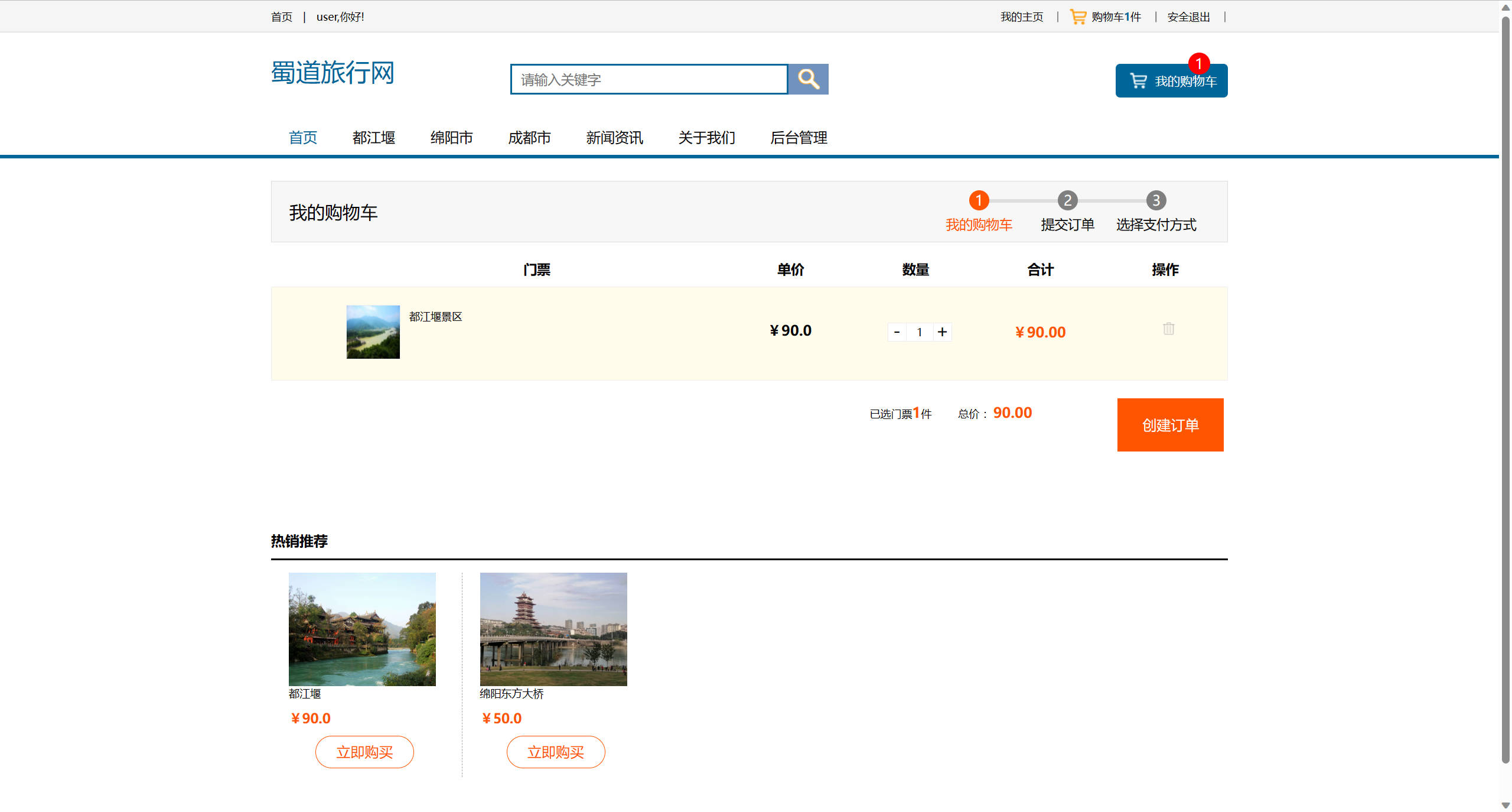This screenshot has width=1512, height=812.
Task: Open 我的购物车 via the blue cart button
Action: point(1171,80)
